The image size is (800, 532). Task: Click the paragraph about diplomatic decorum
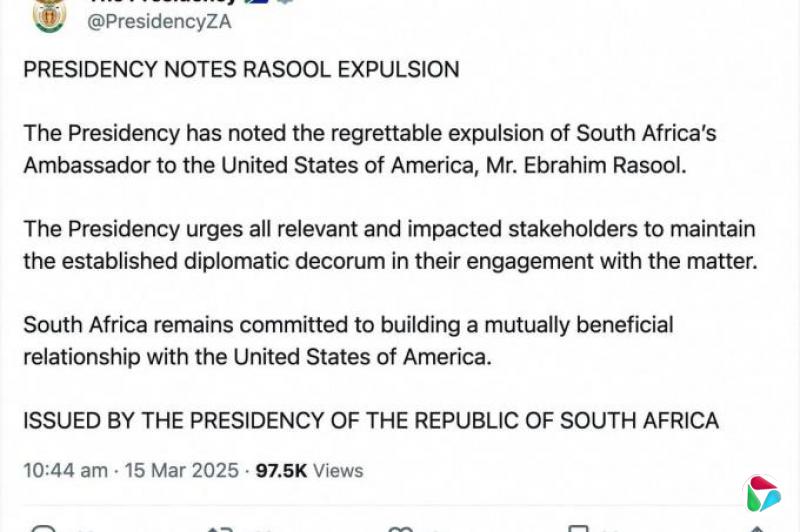coord(389,246)
